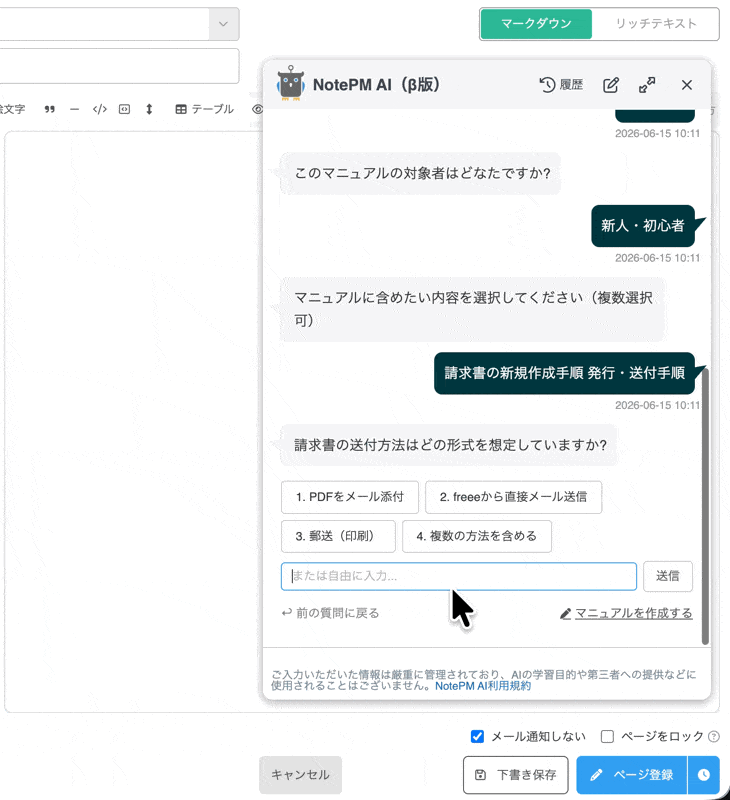Image resolution: width=730 pixels, height=800 pixels.
Task: Focus the または自由に入力 text field
Action: click(459, 577)
